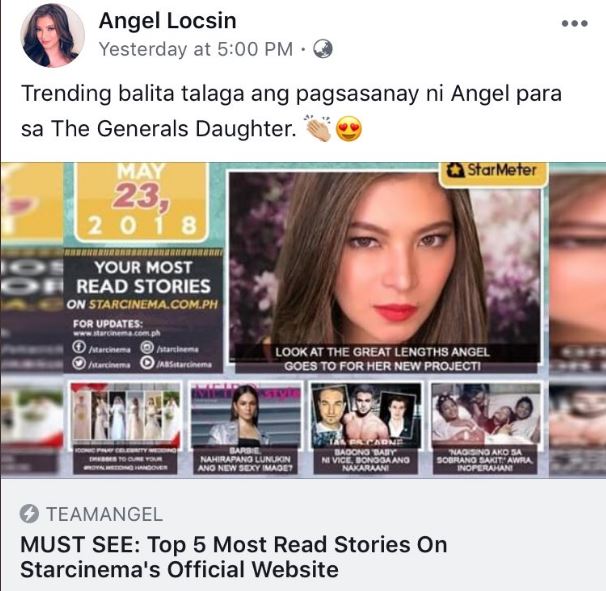The height and width of the screenshot is (591, 606).
Task: Click the Bagong 'Baby' ni Vice thumbnail
Action: tap(366, 428)
